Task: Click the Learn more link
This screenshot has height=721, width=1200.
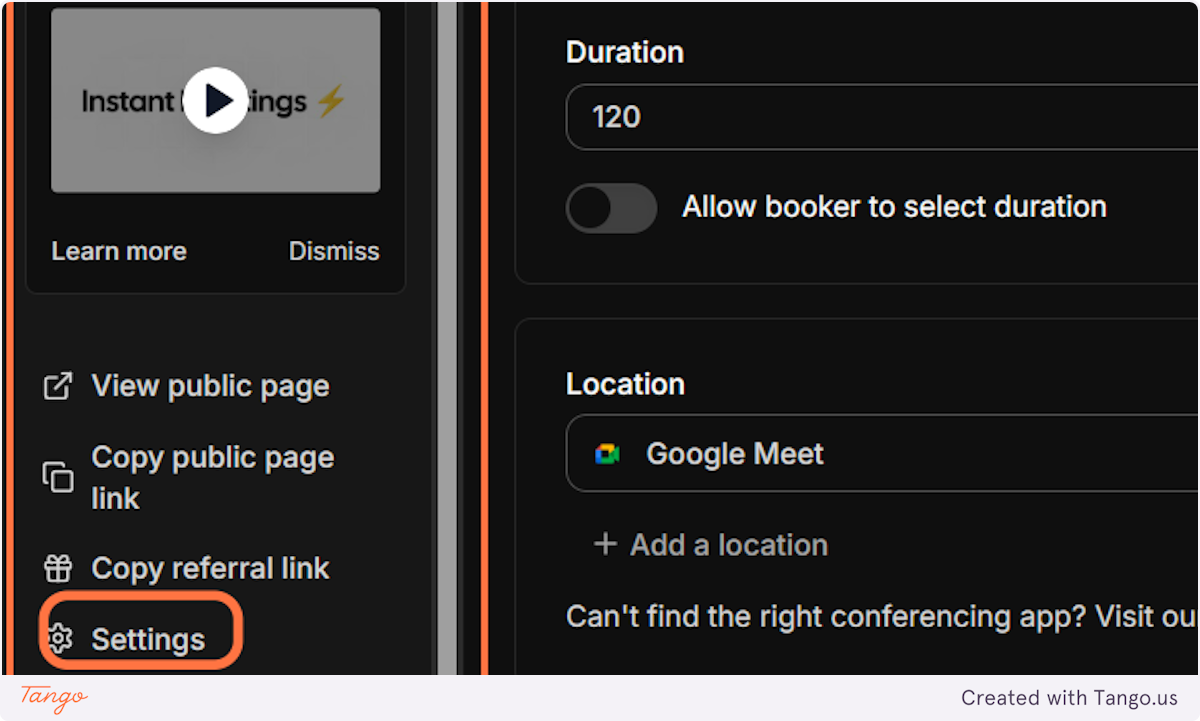Action: (x=119, y=251)
